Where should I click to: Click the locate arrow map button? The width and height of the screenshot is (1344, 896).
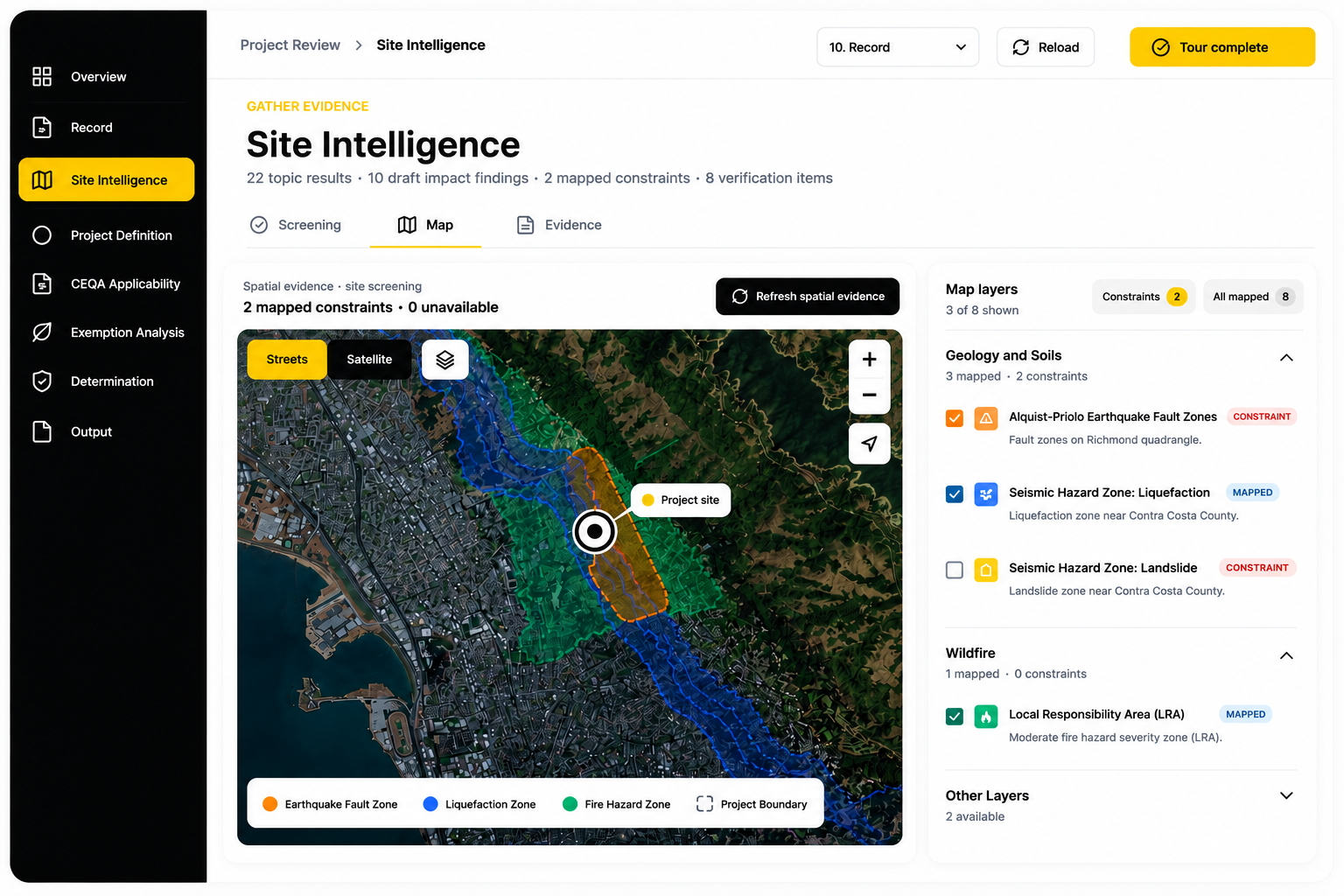(x=869, y=444)
